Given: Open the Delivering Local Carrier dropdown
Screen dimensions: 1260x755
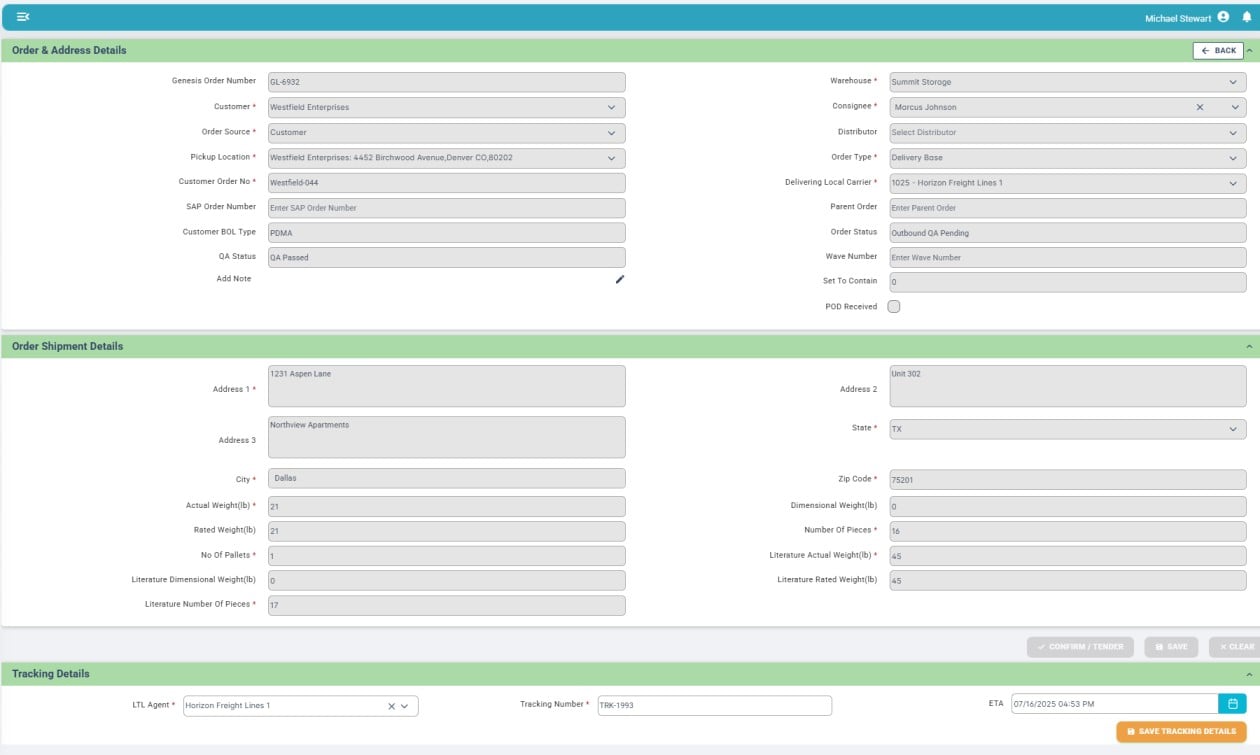Looking at the screenshot, I should click(x=1068, y=183).
